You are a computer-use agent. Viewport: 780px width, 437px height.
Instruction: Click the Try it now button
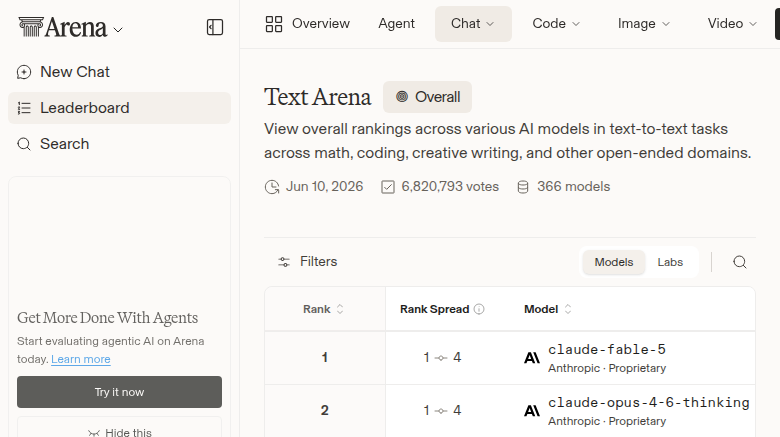(119, 392)
